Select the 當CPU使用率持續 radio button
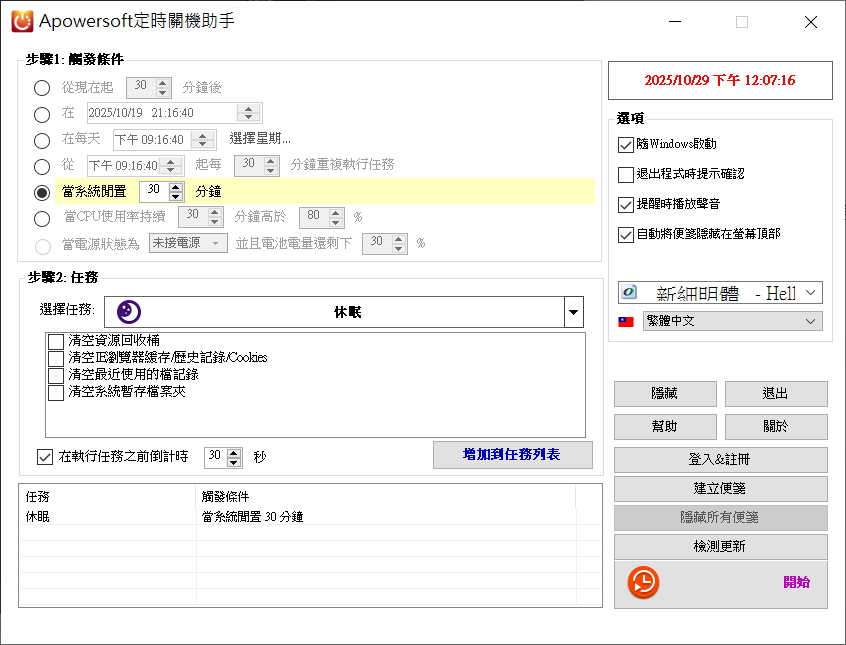The height and width of the screenshot is (645, 846). 42,218
